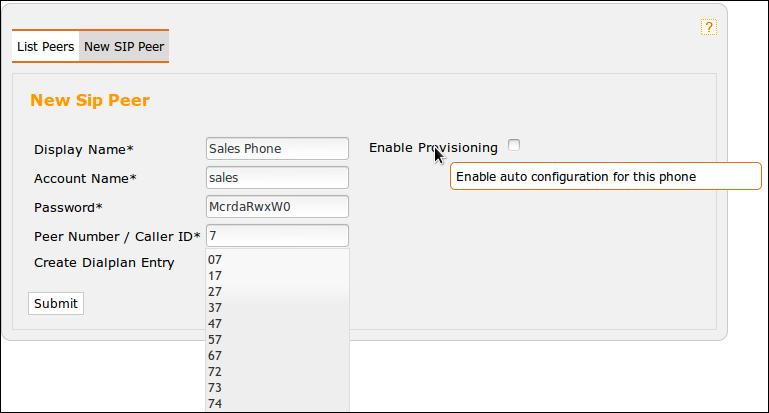Click the Peer Number / Caller ID field
Viewport: 769px width, 413px height.
point(277,235)
